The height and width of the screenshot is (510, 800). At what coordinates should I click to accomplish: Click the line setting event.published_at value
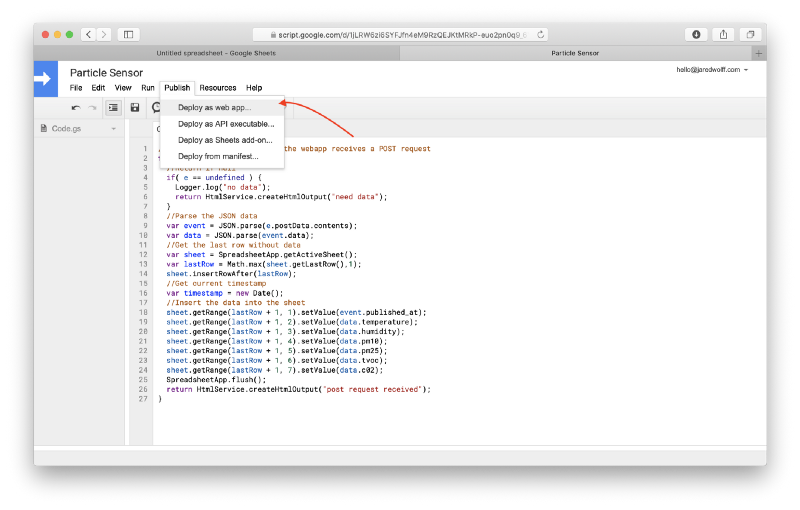click(296, 313)
